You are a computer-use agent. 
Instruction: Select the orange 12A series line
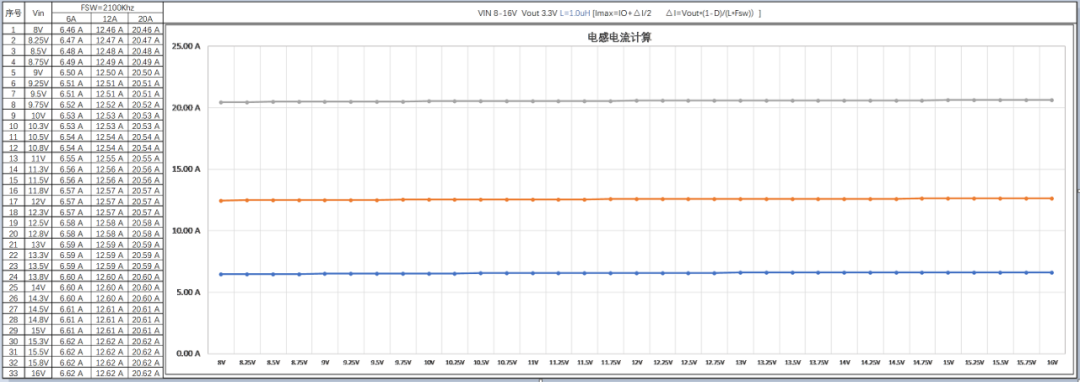636,199
